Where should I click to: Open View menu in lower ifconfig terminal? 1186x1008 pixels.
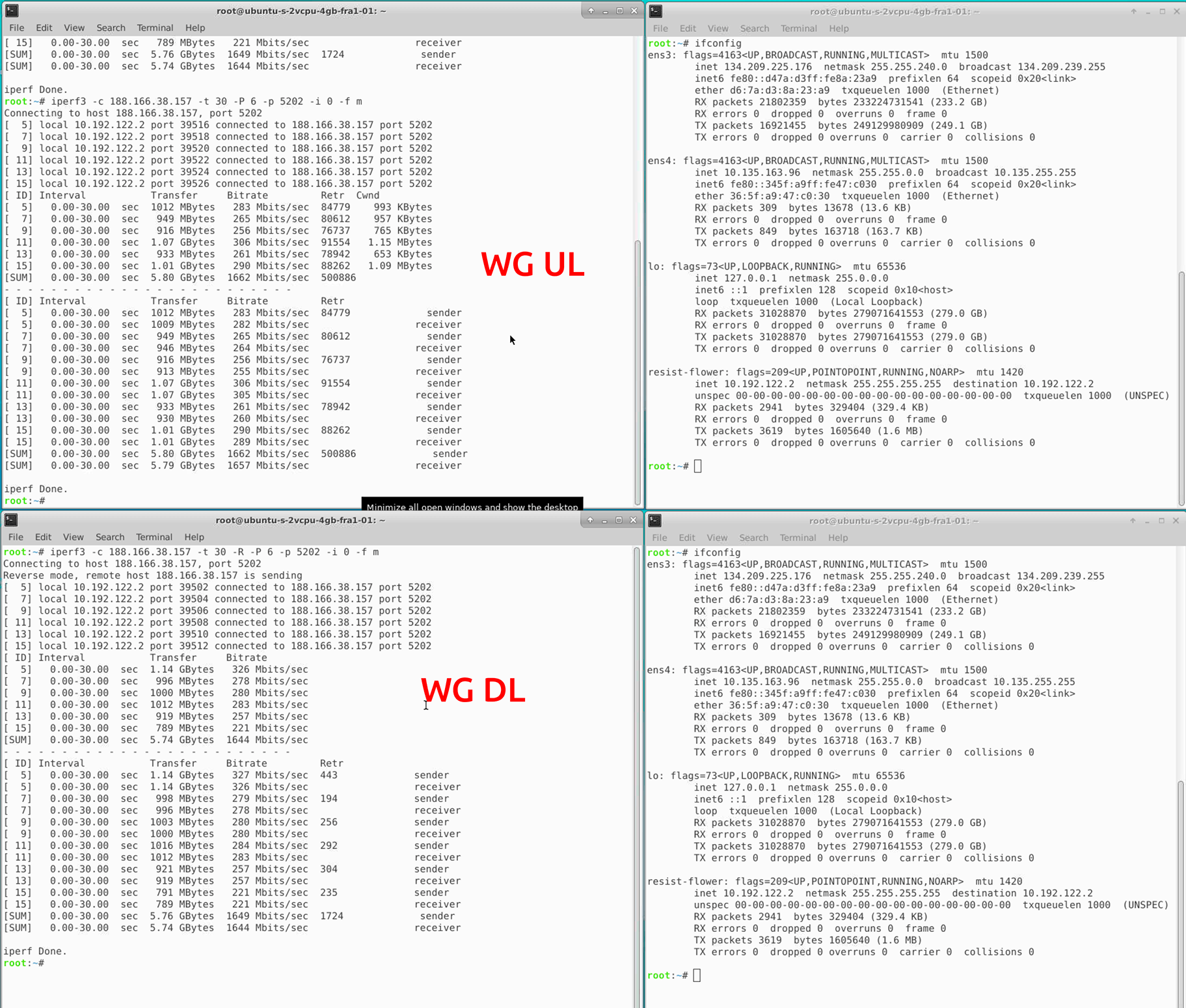[x=717, y=538]
